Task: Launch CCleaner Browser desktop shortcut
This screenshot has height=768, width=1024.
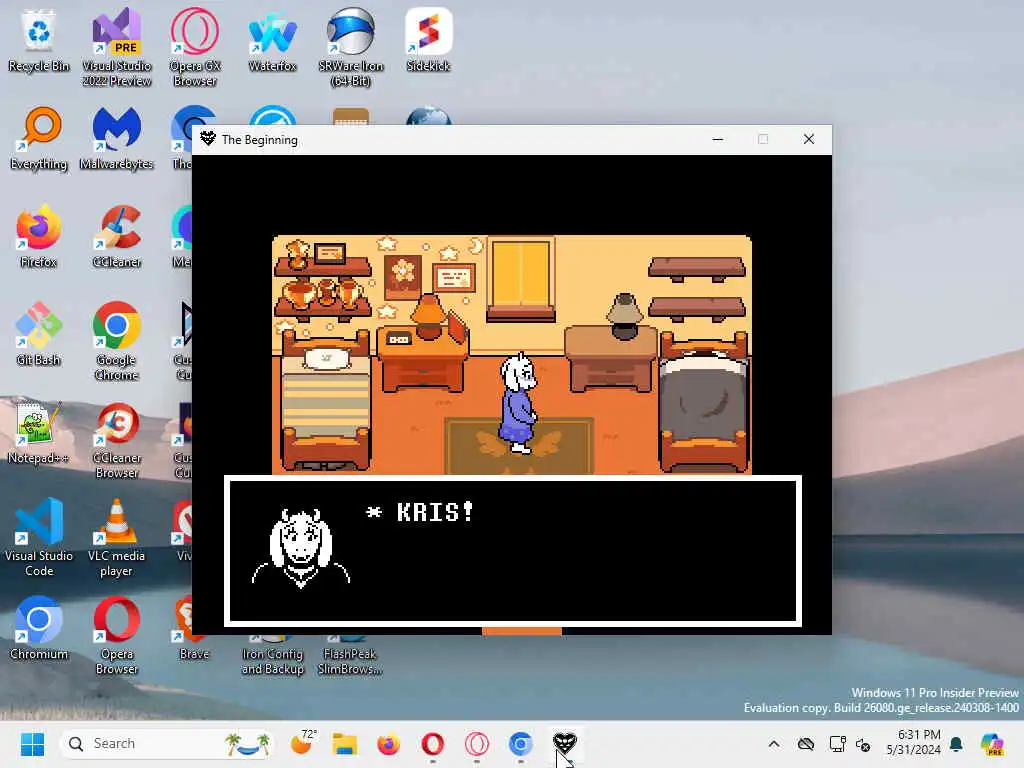Action: (117, 439)
